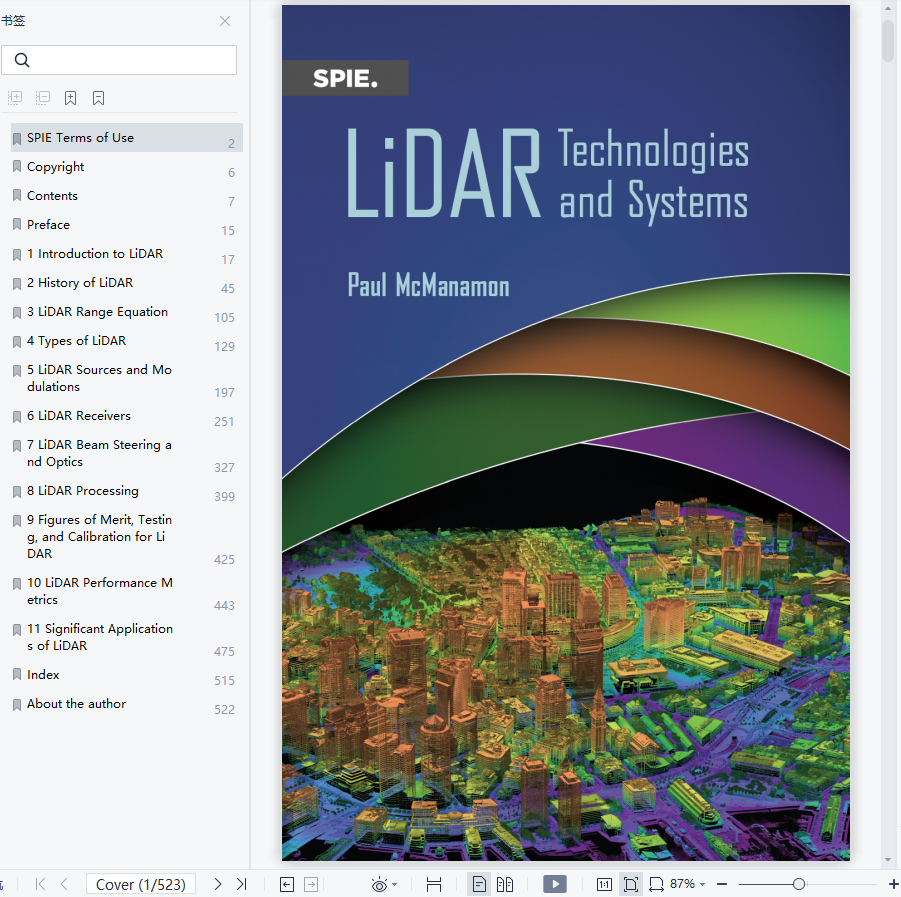Go forward to the next view

click(311, 884)
